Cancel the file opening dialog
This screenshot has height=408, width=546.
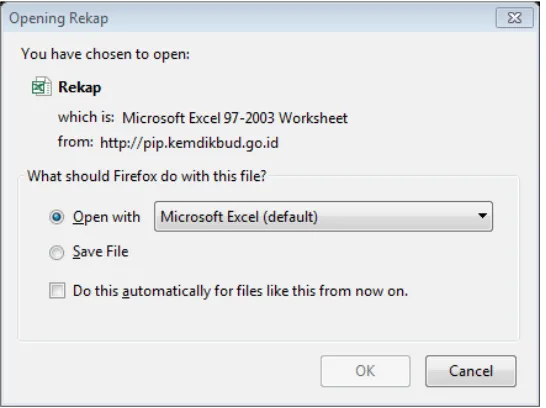470,371
